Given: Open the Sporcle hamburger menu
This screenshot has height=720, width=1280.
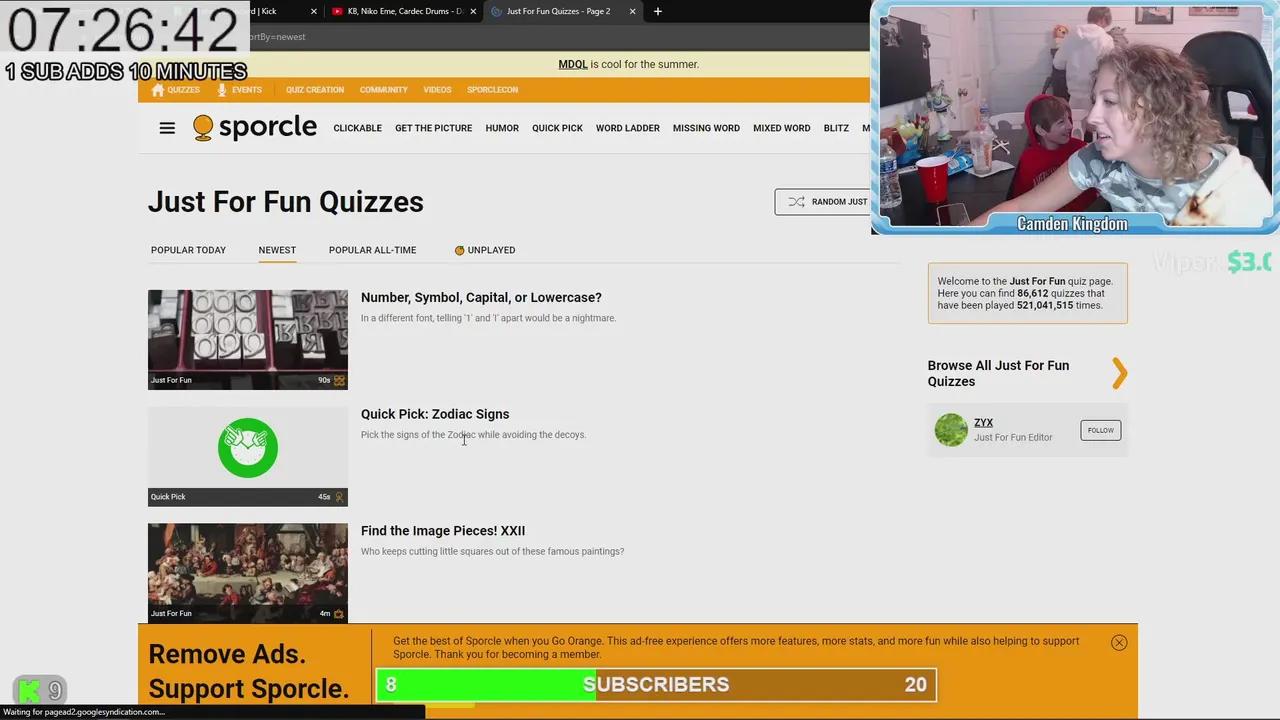Looking at the screenshot, I should pyautogui.click(x=167, y=128).
